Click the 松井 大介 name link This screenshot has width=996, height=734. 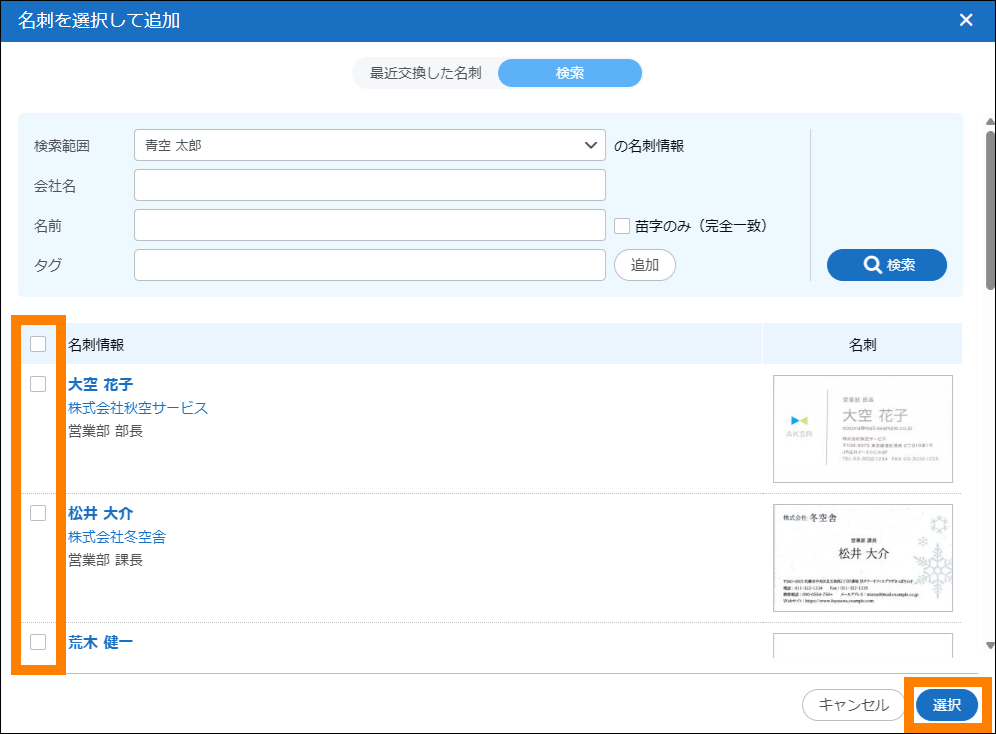100,514
